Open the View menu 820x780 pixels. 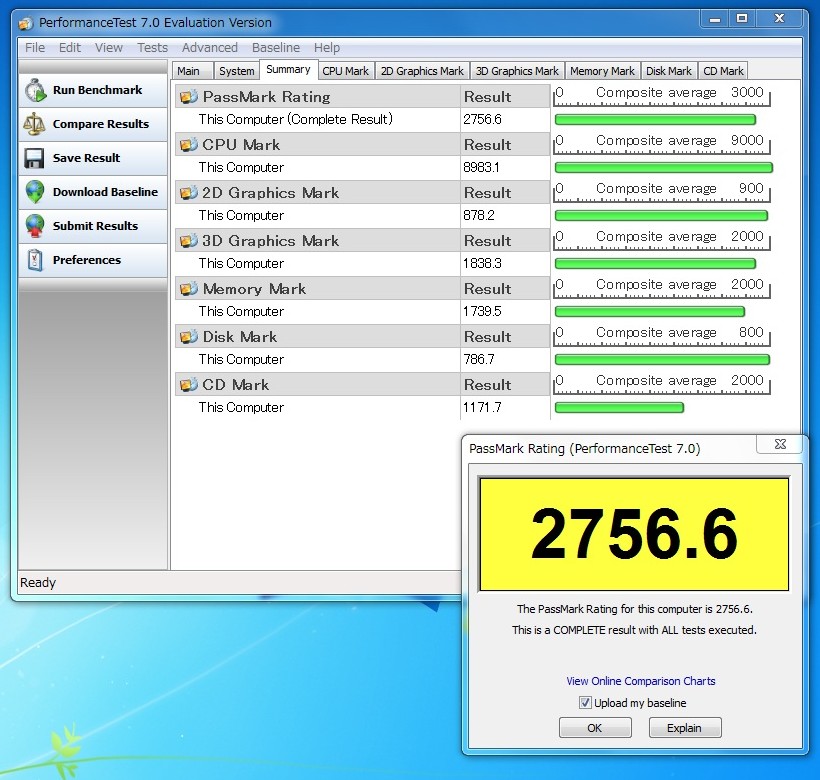[109, 48]
